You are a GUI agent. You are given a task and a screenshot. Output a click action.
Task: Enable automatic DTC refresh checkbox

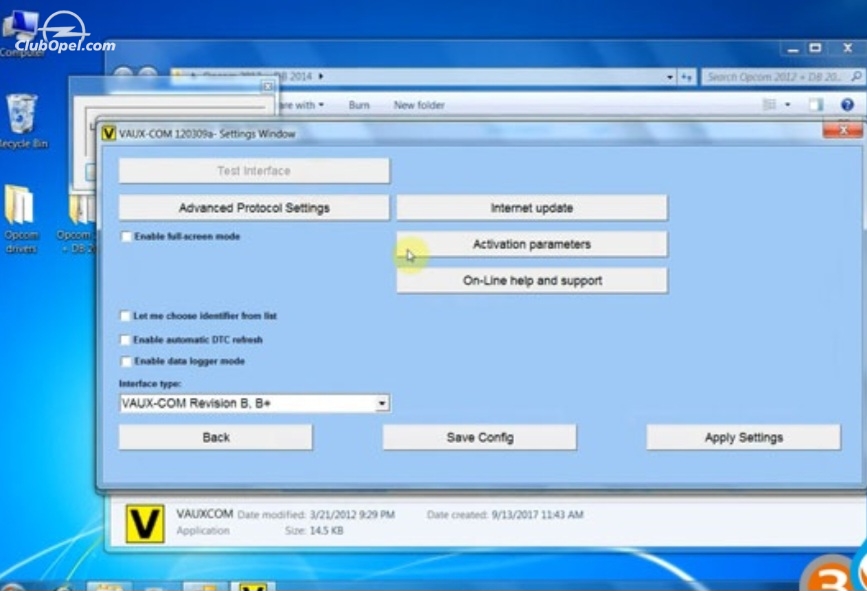click(125, 339)
